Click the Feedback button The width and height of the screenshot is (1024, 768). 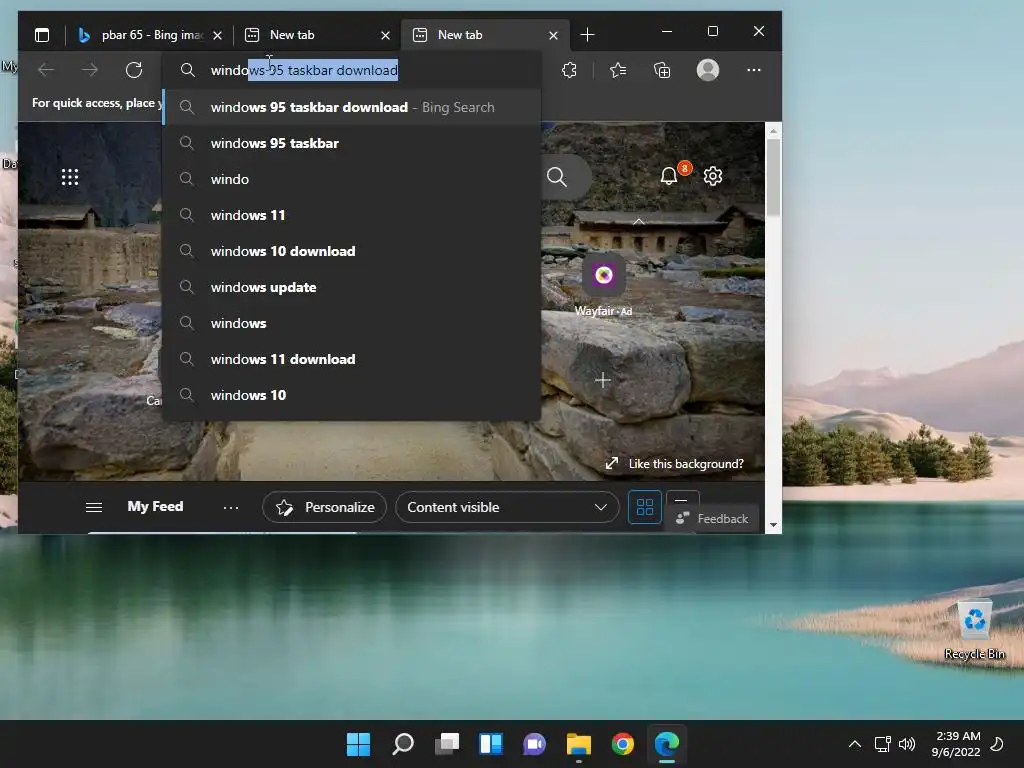point(713,519)
